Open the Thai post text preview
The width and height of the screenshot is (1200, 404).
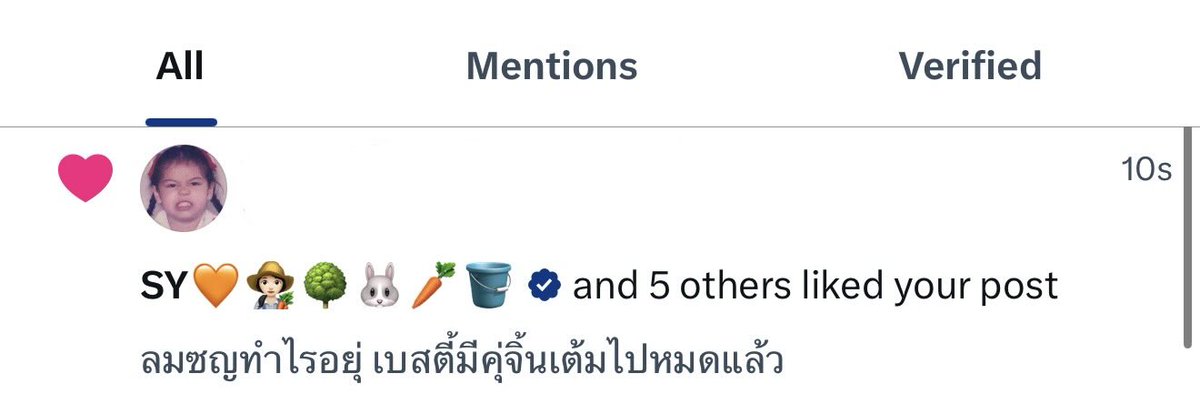point(462,358)
